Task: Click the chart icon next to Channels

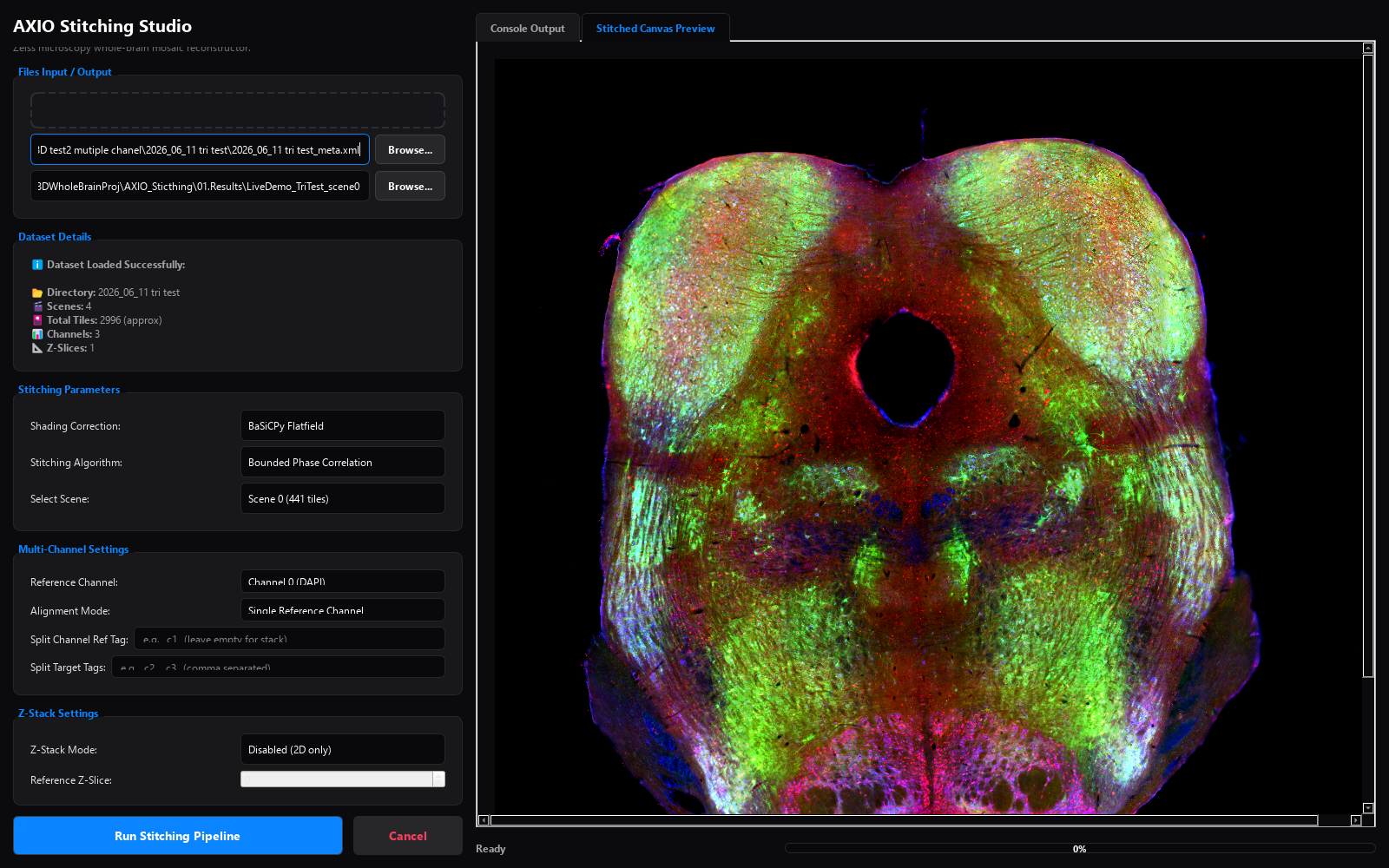Action: point(37,334)
